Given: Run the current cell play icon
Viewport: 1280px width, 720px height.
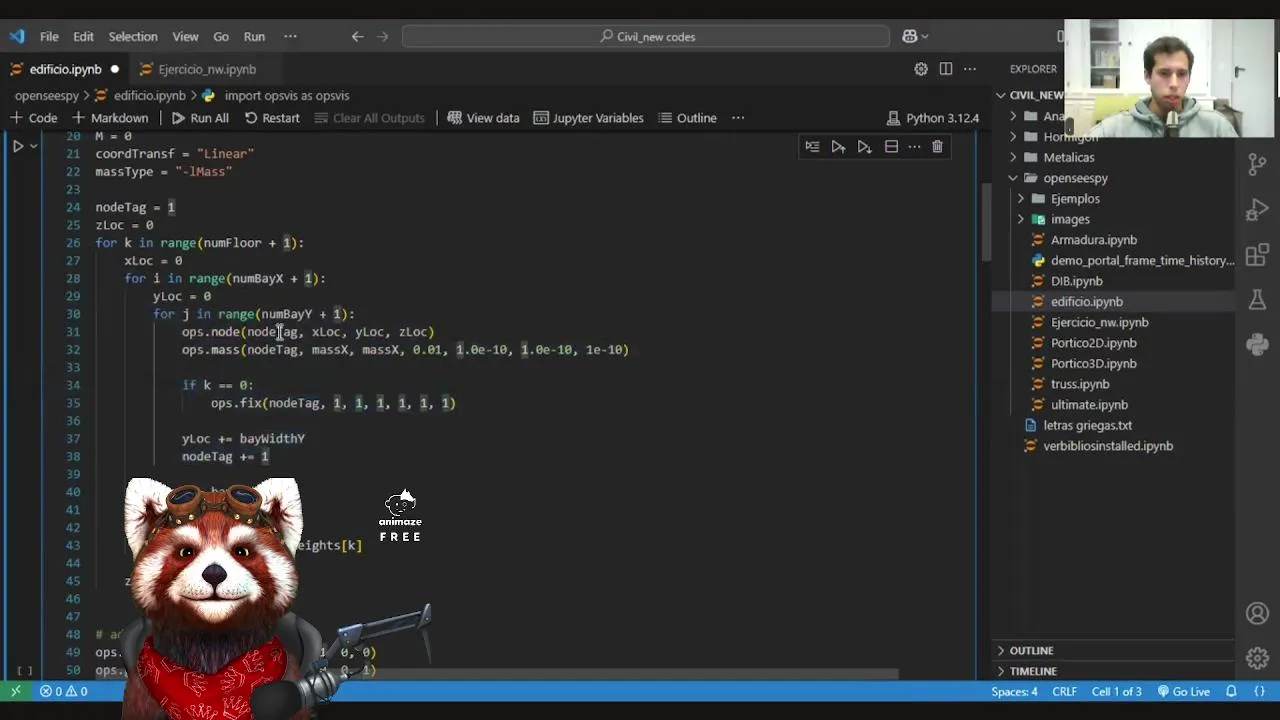Looking at the screenshot, I should pyautogui.click(x=17, y=147).
